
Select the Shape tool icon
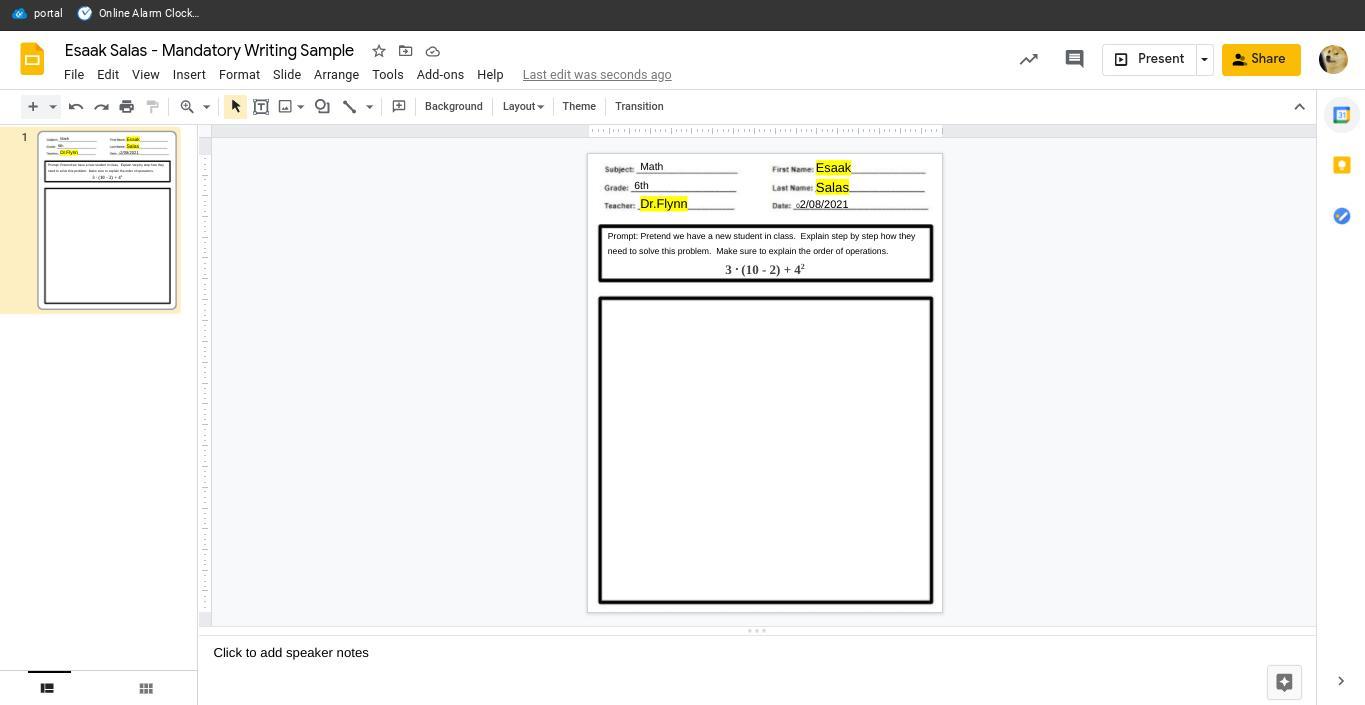click(x=322, y=106)
